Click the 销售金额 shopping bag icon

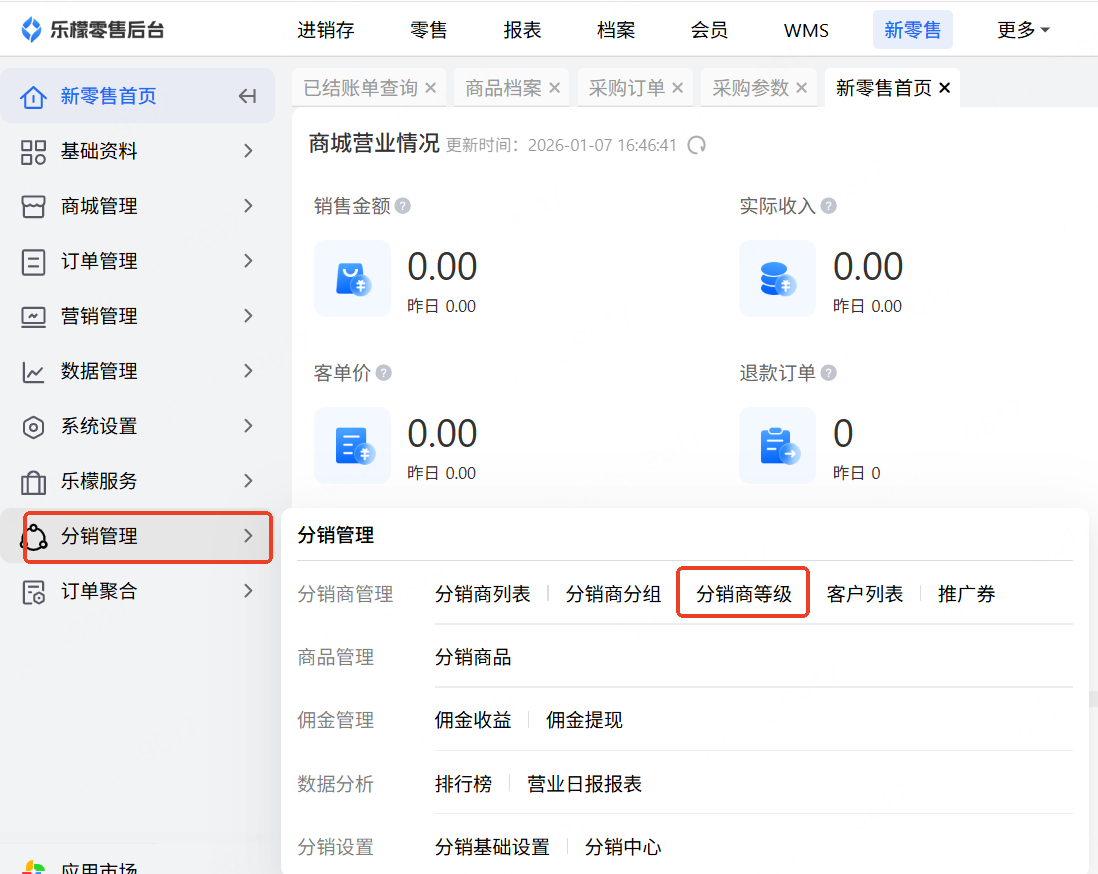pyautogui.click(x=352, y=279)
